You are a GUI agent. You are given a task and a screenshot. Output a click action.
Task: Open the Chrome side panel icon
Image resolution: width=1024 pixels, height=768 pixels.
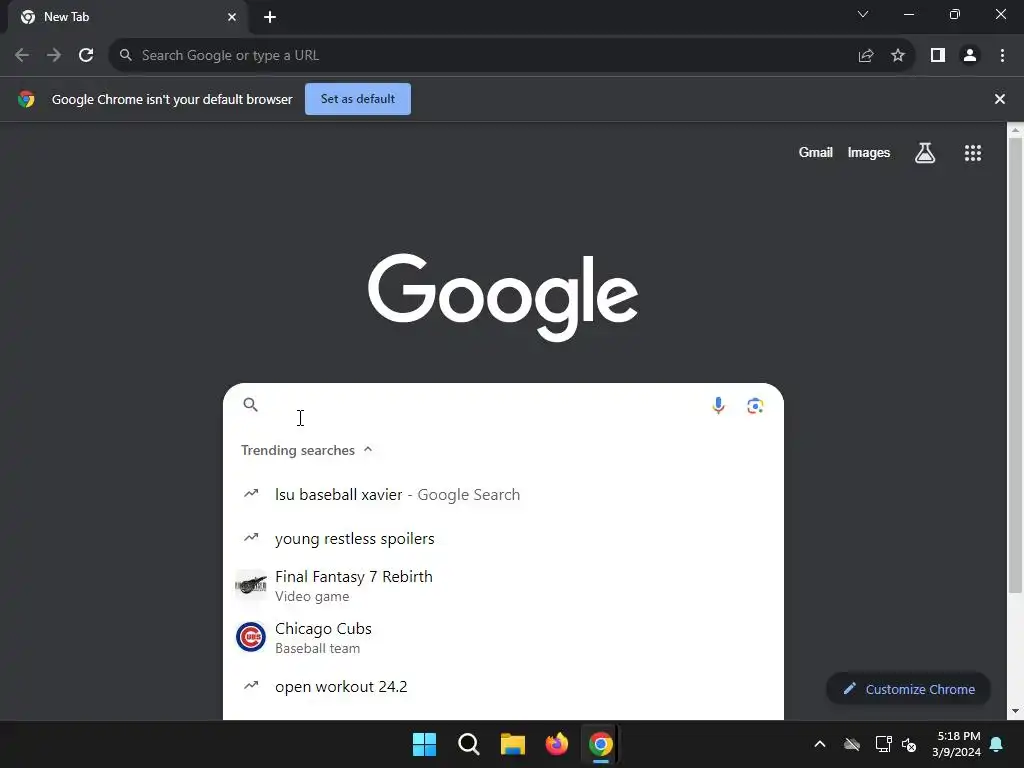[938, 56]
